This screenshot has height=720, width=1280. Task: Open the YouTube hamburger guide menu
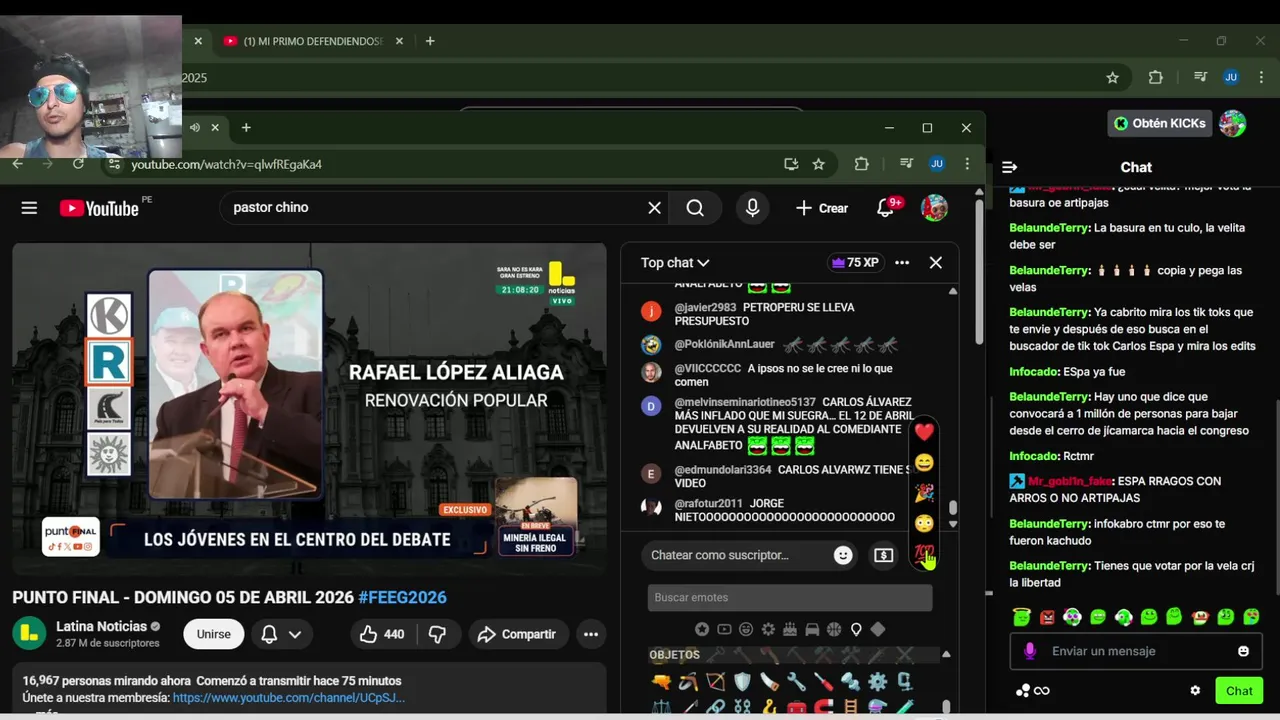[29, 208]
